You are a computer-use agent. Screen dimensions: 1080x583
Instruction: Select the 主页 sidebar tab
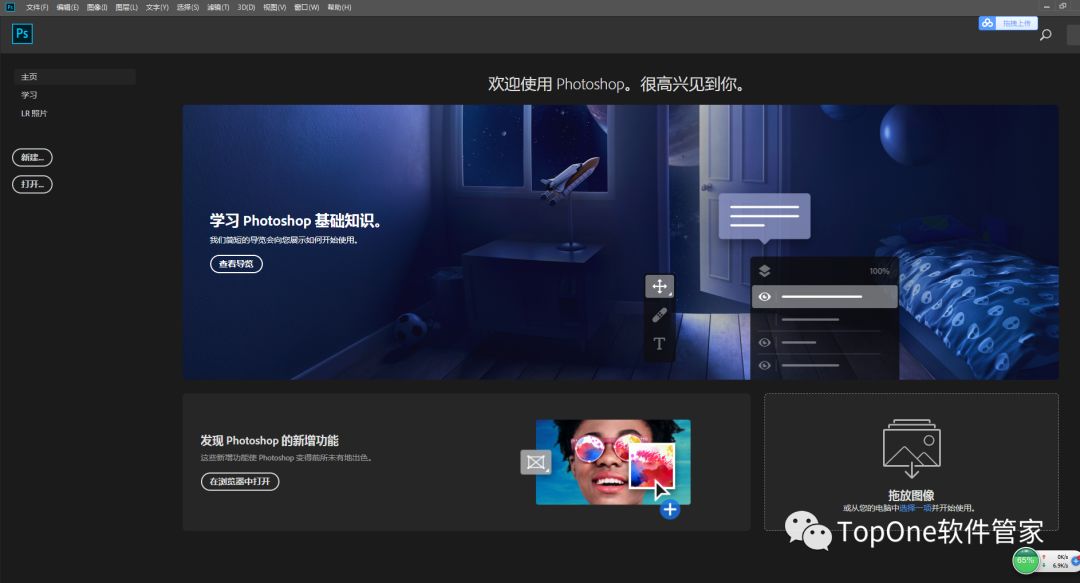point(74,76)
